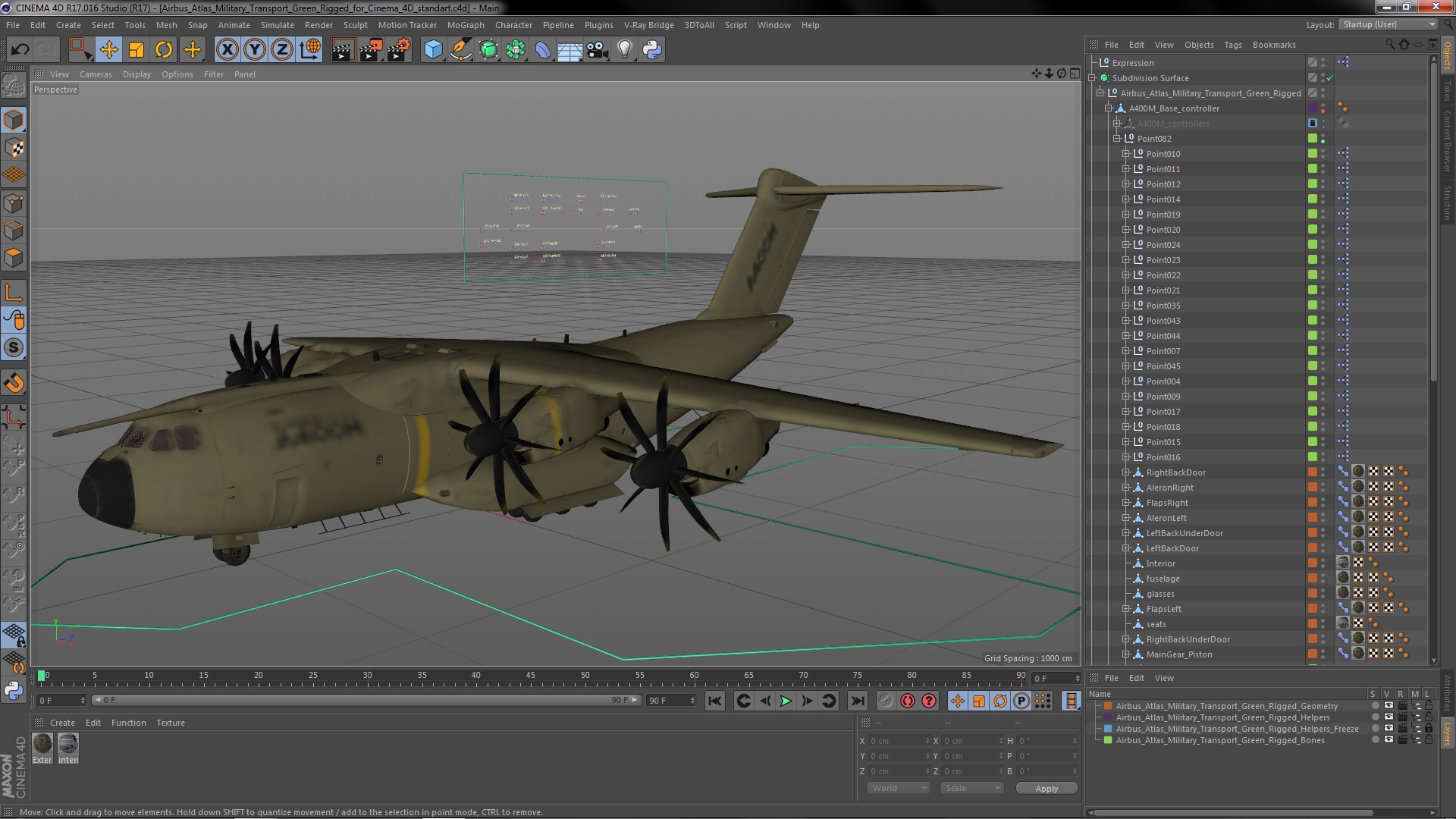Toggle lock on Helpers_Freeze layer
1456x819 pixels.
click(1429, 729)
